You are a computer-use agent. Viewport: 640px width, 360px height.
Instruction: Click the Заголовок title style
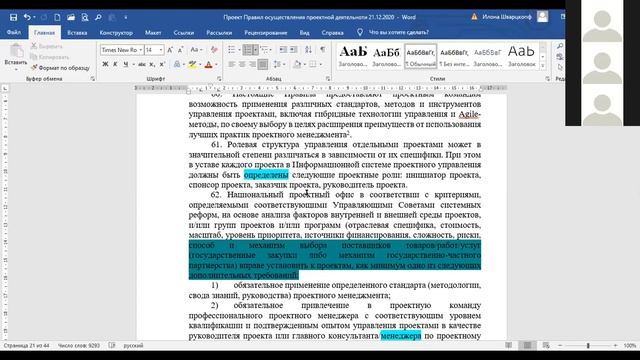[x=522, y=56]
